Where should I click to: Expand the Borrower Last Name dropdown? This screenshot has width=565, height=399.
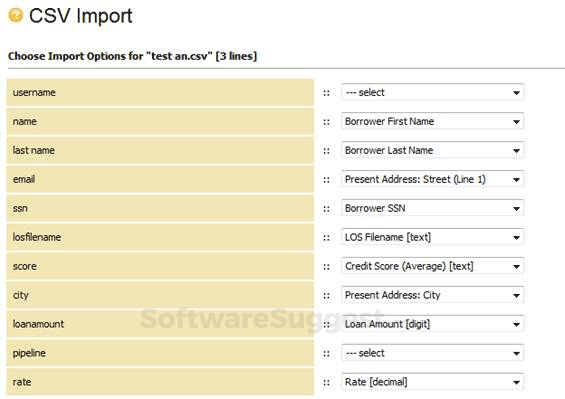pos(432,150)
